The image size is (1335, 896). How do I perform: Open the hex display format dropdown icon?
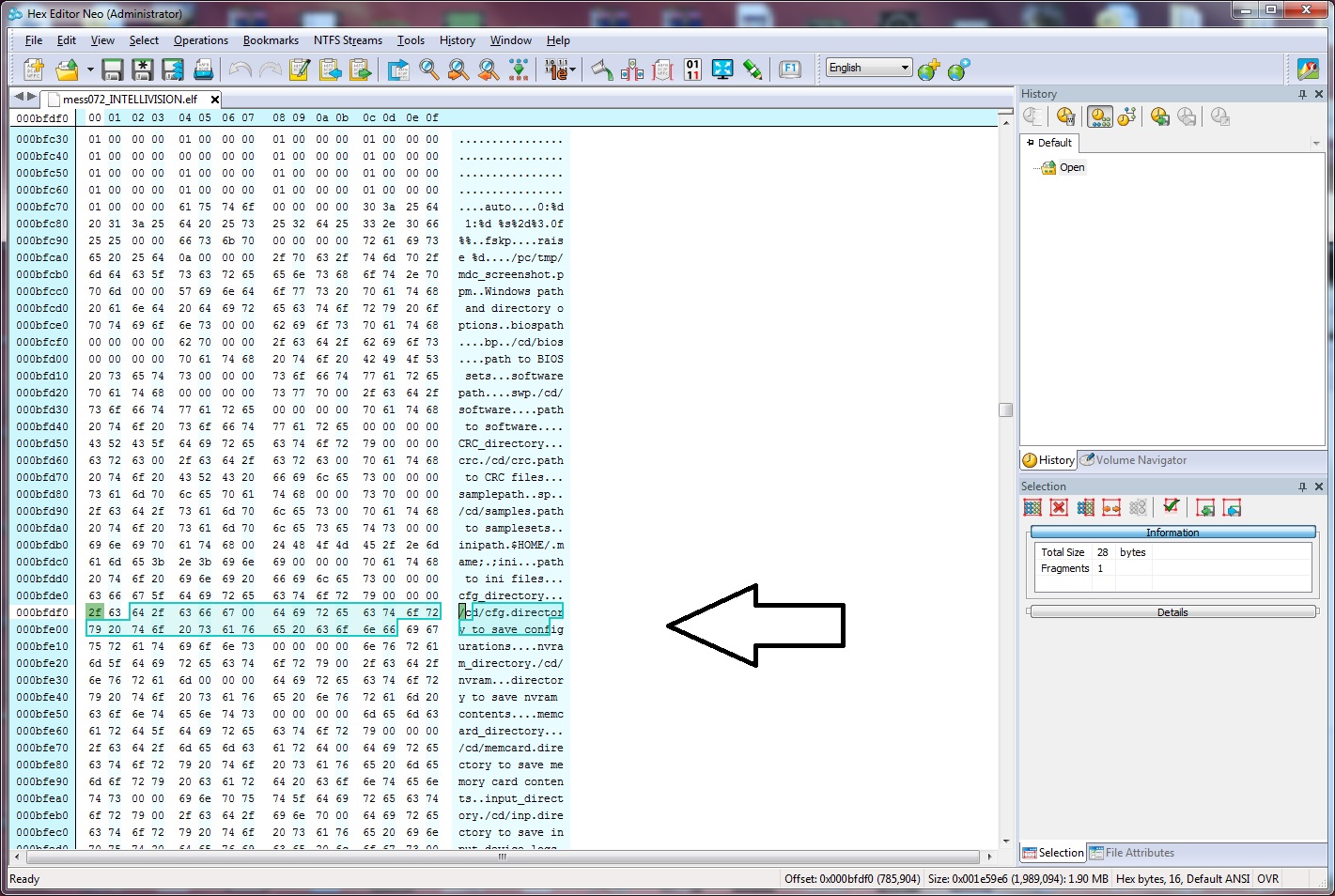[x=558, y=69]
